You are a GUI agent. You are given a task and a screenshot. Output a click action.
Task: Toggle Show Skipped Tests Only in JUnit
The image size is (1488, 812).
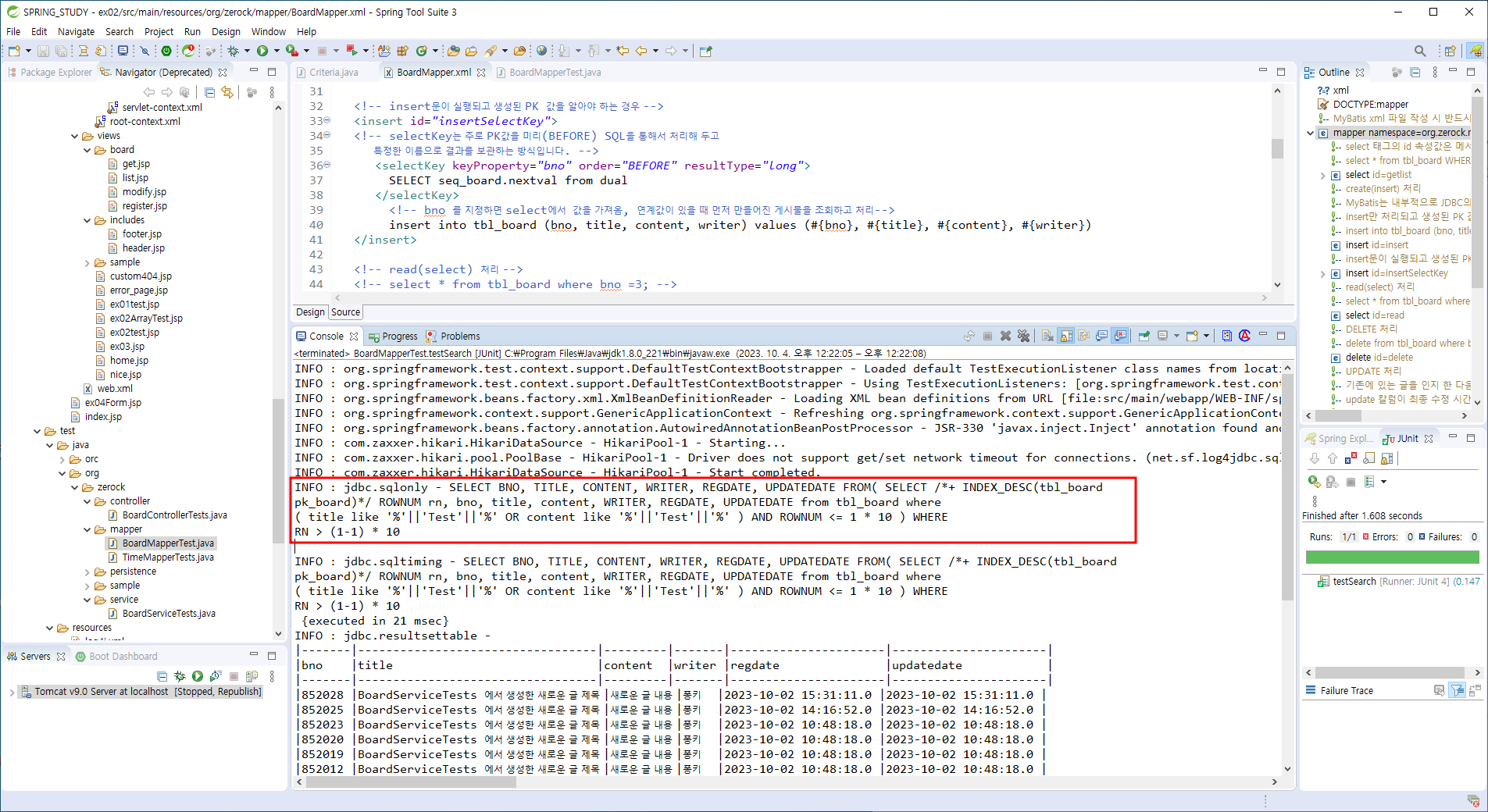pos(1368,458)
